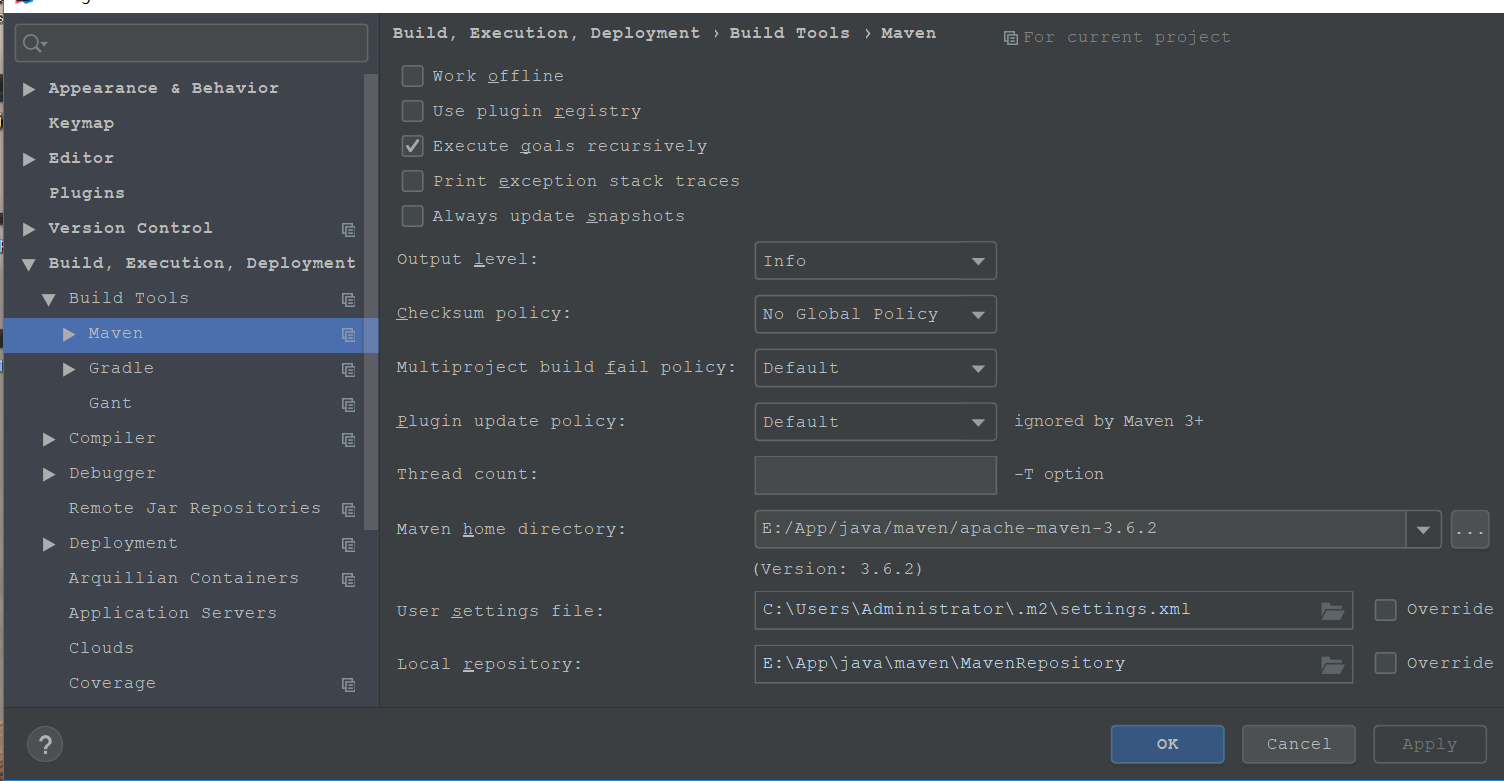Image resolution: width=1504 pixels, height=781 pixels.
Task: Open Clouds settings page
Action: pos(101,648)
